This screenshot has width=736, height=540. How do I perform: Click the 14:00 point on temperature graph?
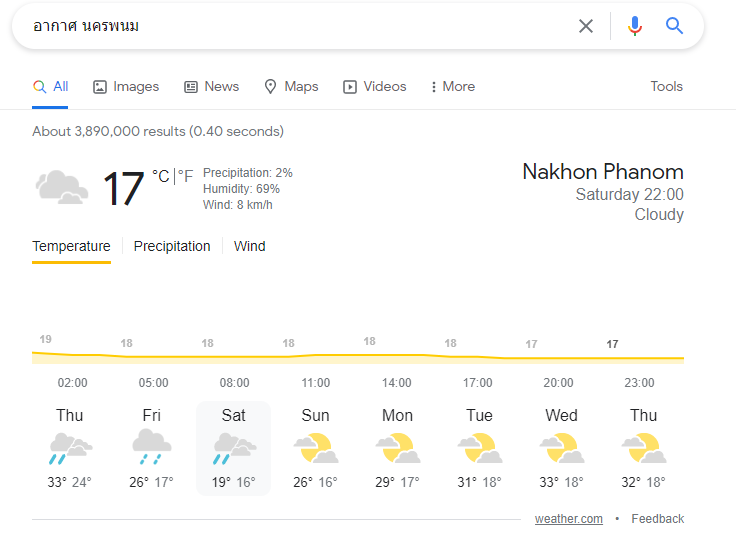pyautogui.click(x=396, y=355)
